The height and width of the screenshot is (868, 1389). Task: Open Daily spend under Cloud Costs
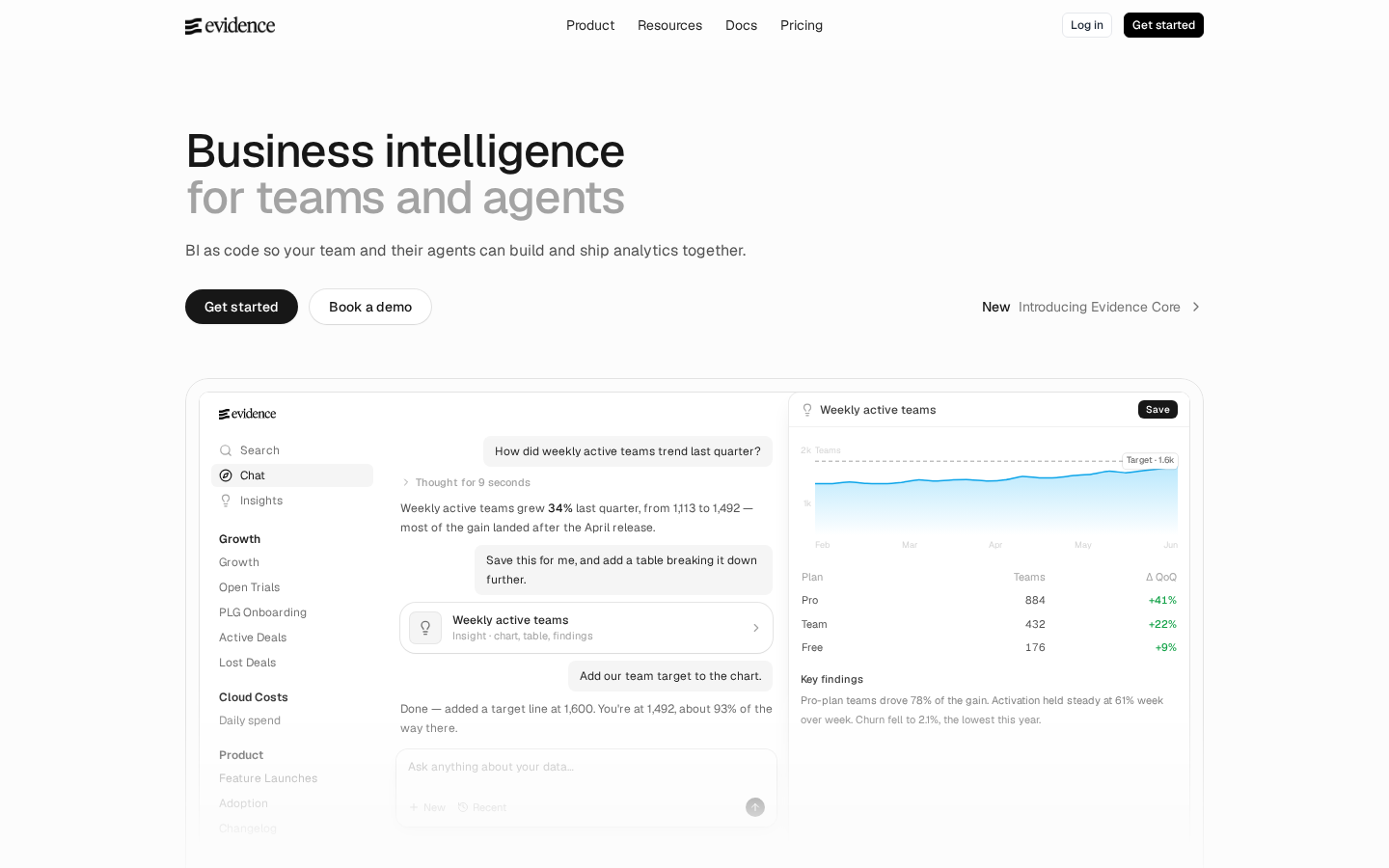[x=250, y=720]
